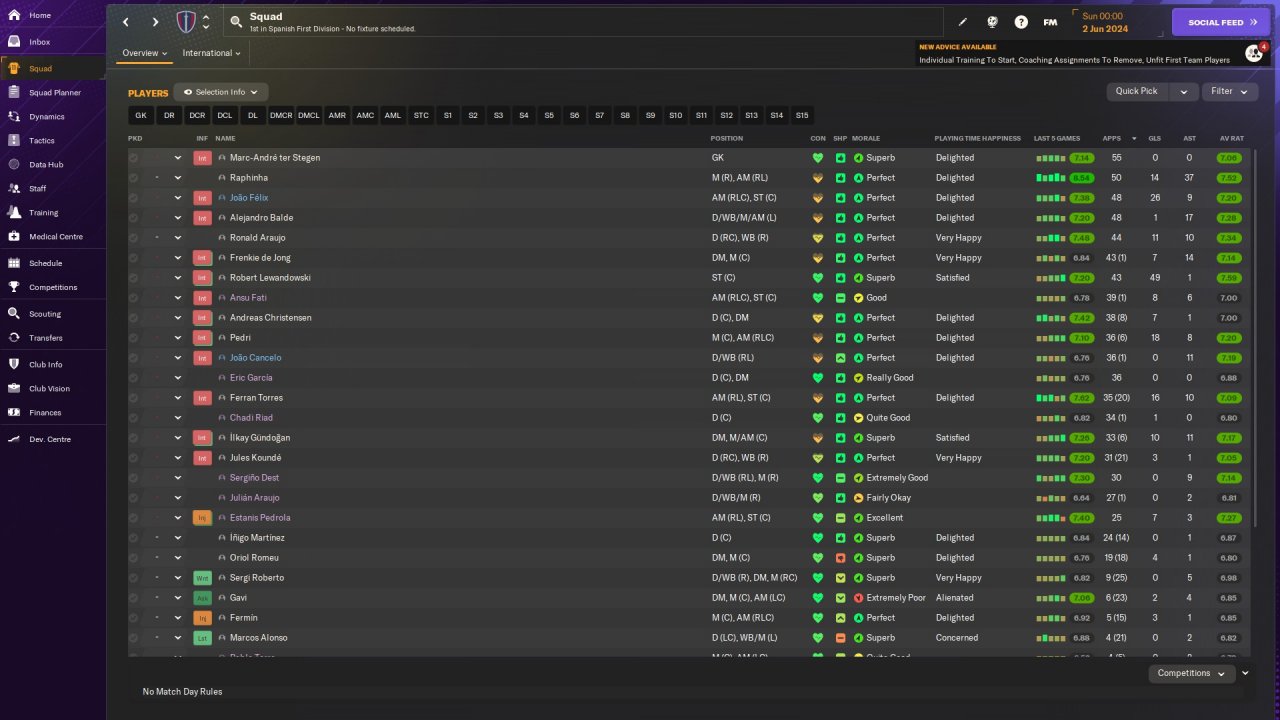Open the Finances sidebar icon
This screenshot has height=720, width=1280.
(14, 412)
